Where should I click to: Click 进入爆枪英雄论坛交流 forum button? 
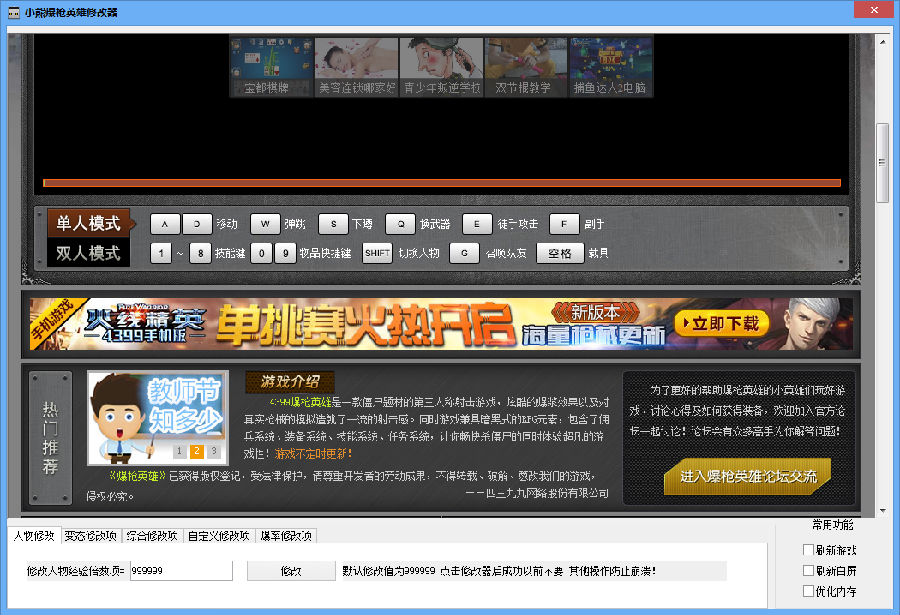click(x=747, y=476)
